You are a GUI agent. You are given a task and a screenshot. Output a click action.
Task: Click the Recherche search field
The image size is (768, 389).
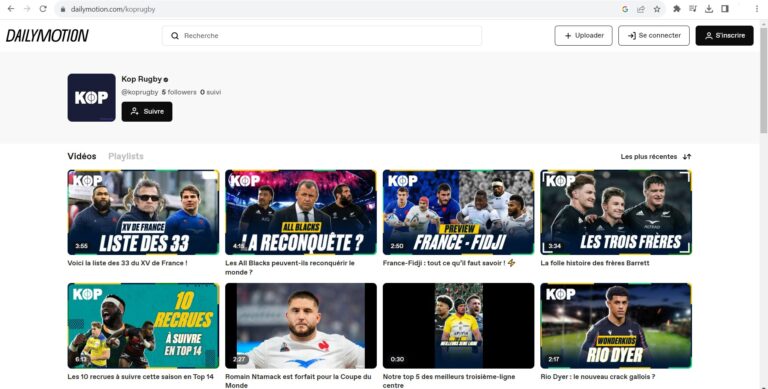tap(322, 36)
